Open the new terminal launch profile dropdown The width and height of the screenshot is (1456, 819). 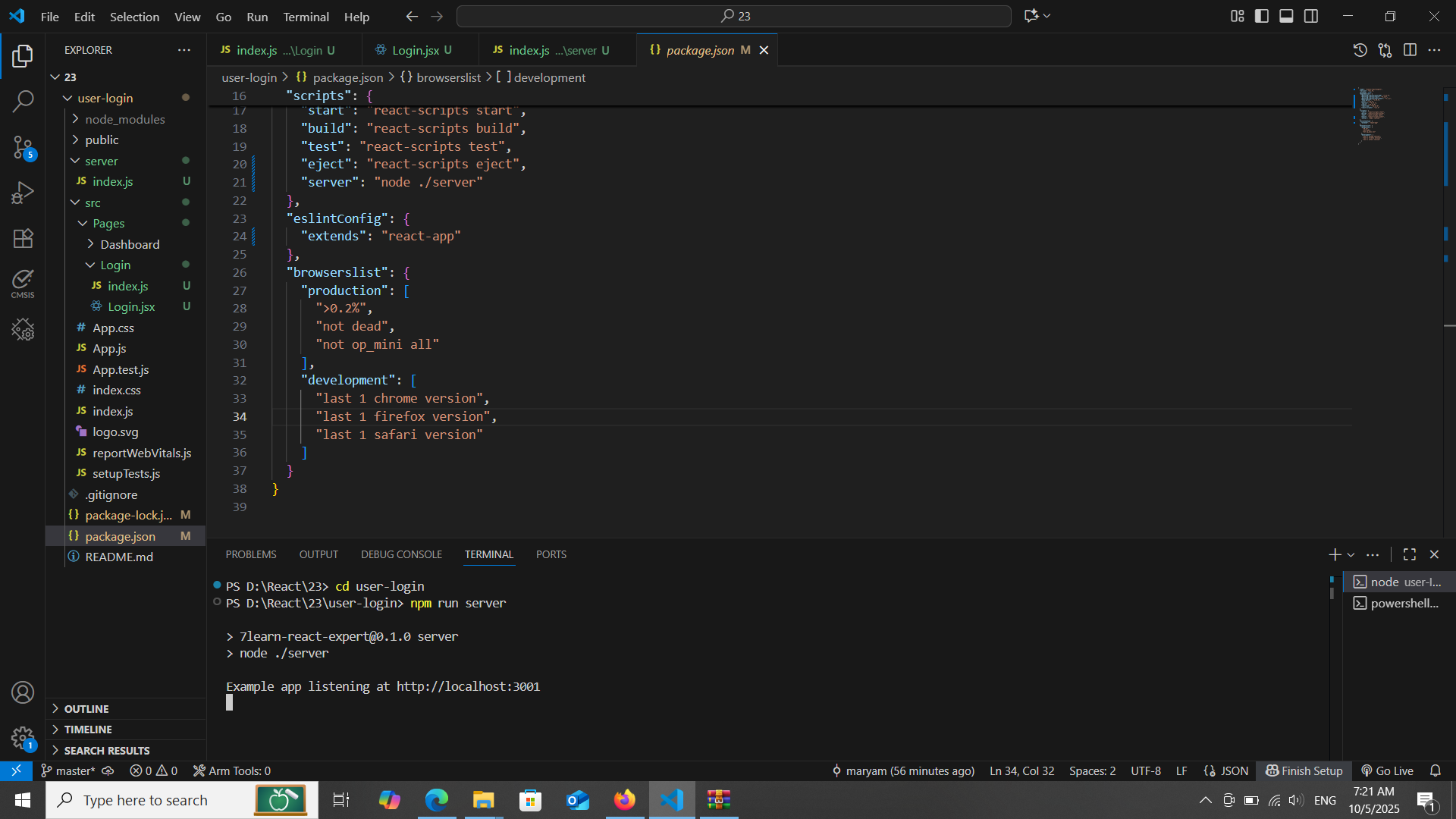1351,555
